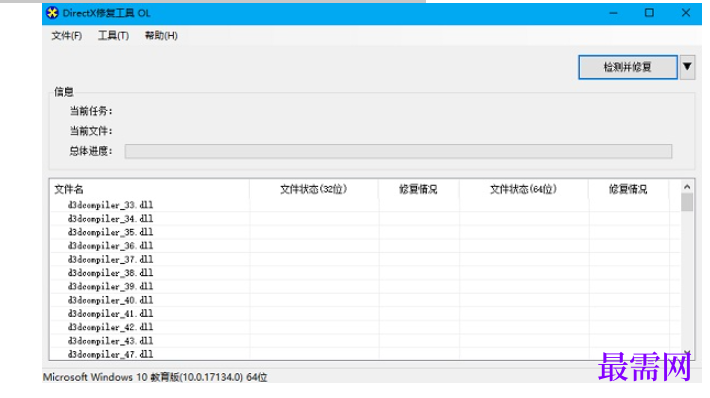
Task: Expand the dropdown arrow beside 检测并修复
Action: pyautogui.click(x=687, y=67)
